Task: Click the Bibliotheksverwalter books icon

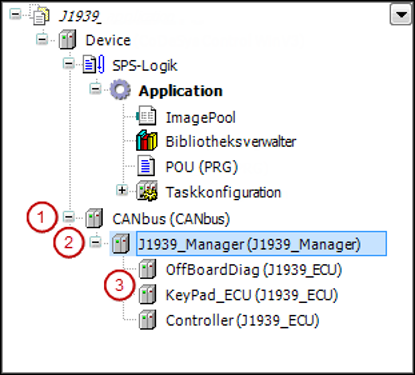Action: [146, 141]
